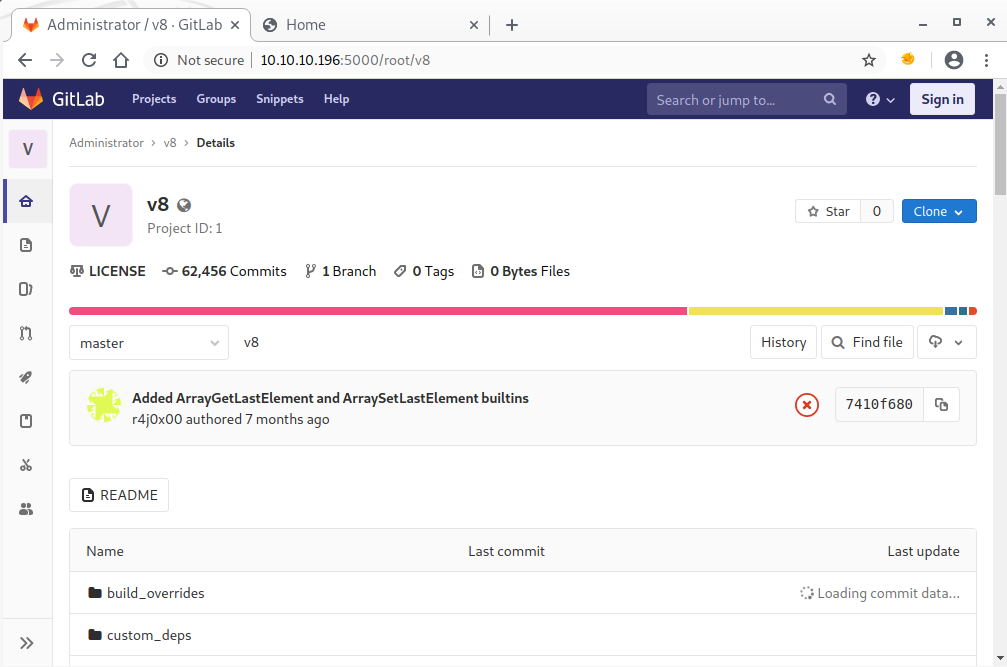Open the Merge Requests icon in sidebar
Image resolution: width=1007 pixels, height=667 pixels.
click(26, 333)
